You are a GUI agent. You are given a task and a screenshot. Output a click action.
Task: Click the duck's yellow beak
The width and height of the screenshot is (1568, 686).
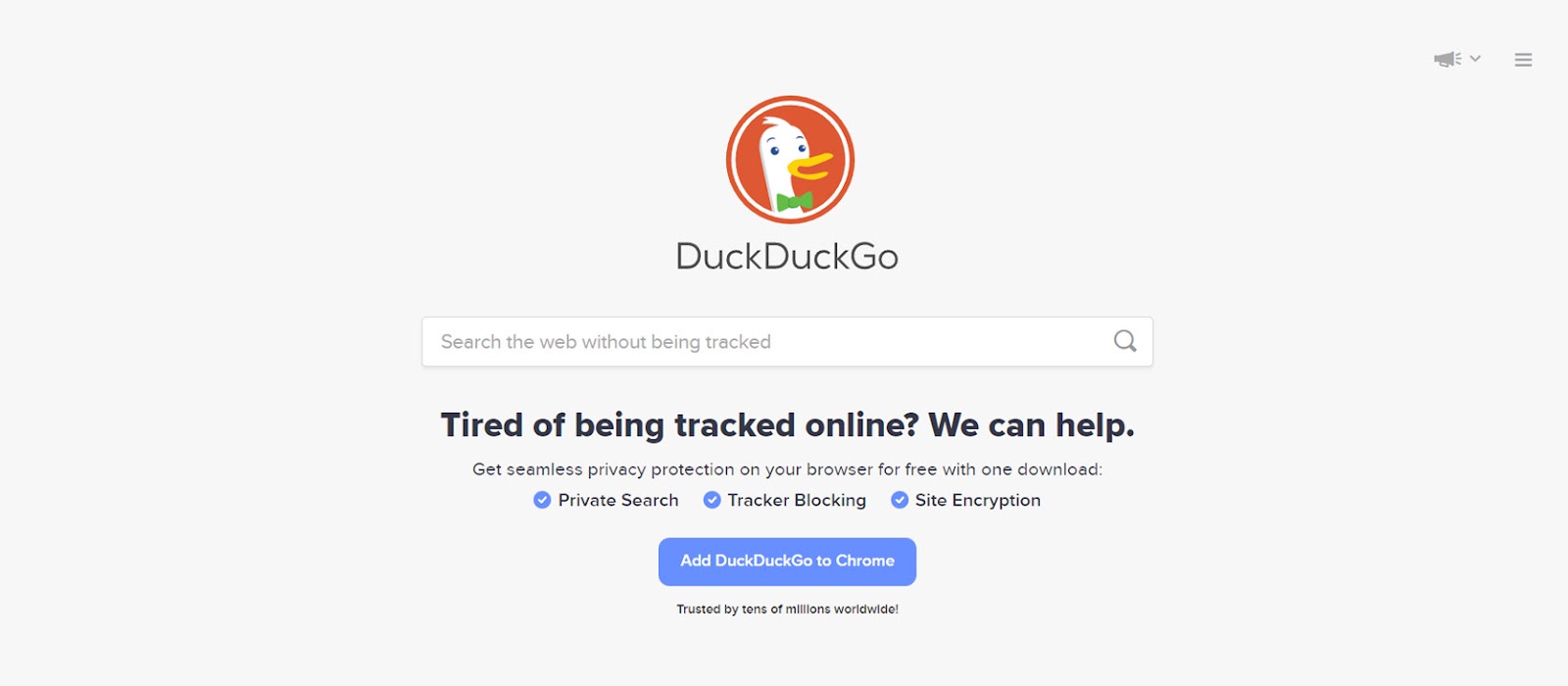810,166
